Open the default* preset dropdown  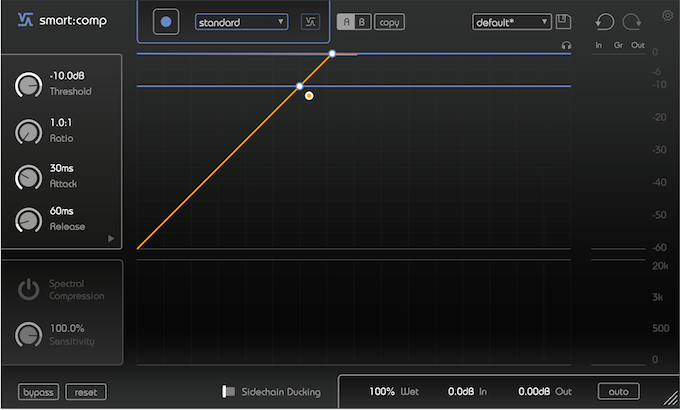tap(512, 22)
